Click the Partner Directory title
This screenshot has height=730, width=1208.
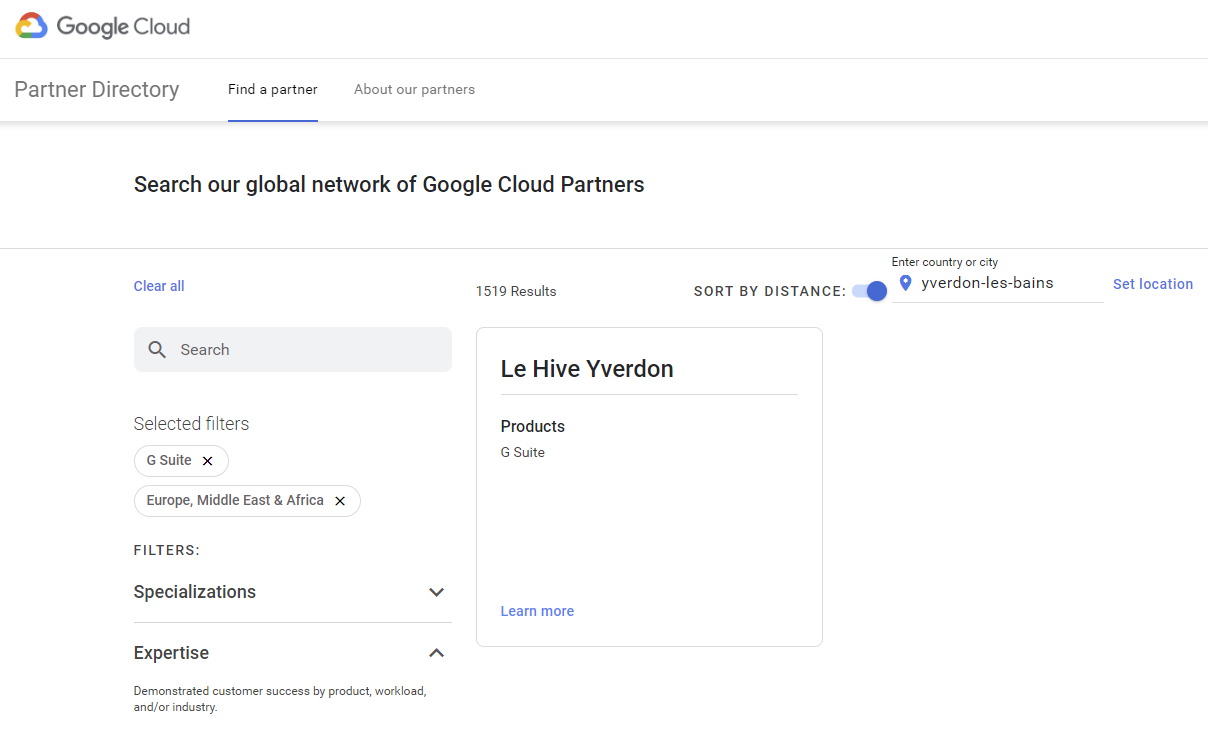point(97,90)
